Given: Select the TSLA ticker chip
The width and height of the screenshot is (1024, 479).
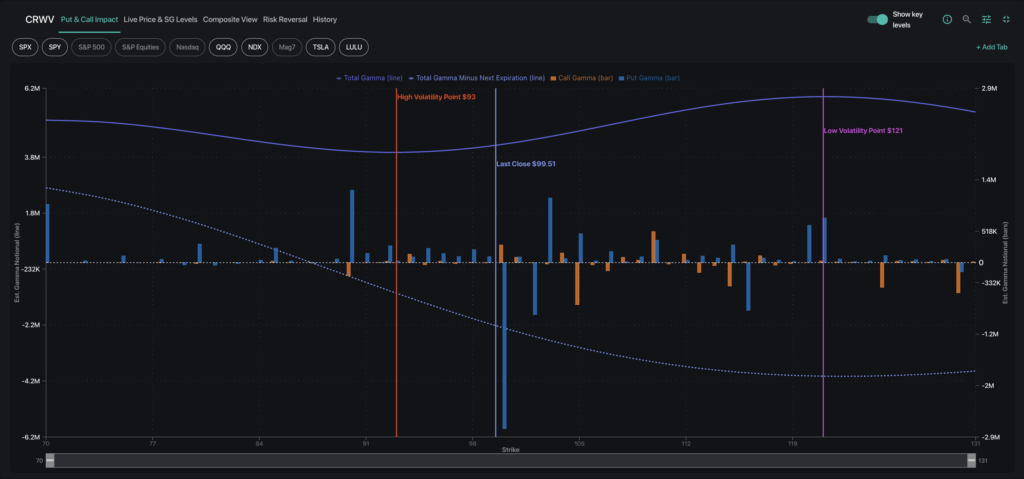Looking at the screenshot, I should point(320,47).
